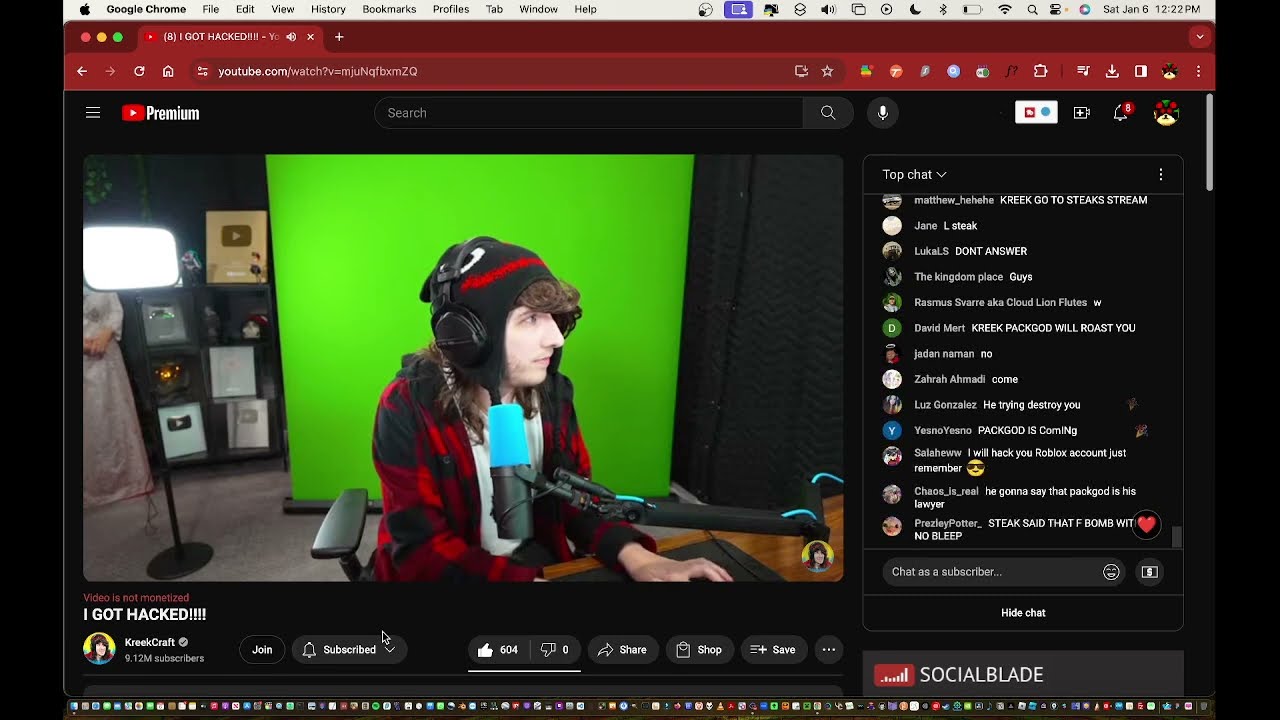Click the Share button
The image size is (1280, 720).
tap(622, 650)
